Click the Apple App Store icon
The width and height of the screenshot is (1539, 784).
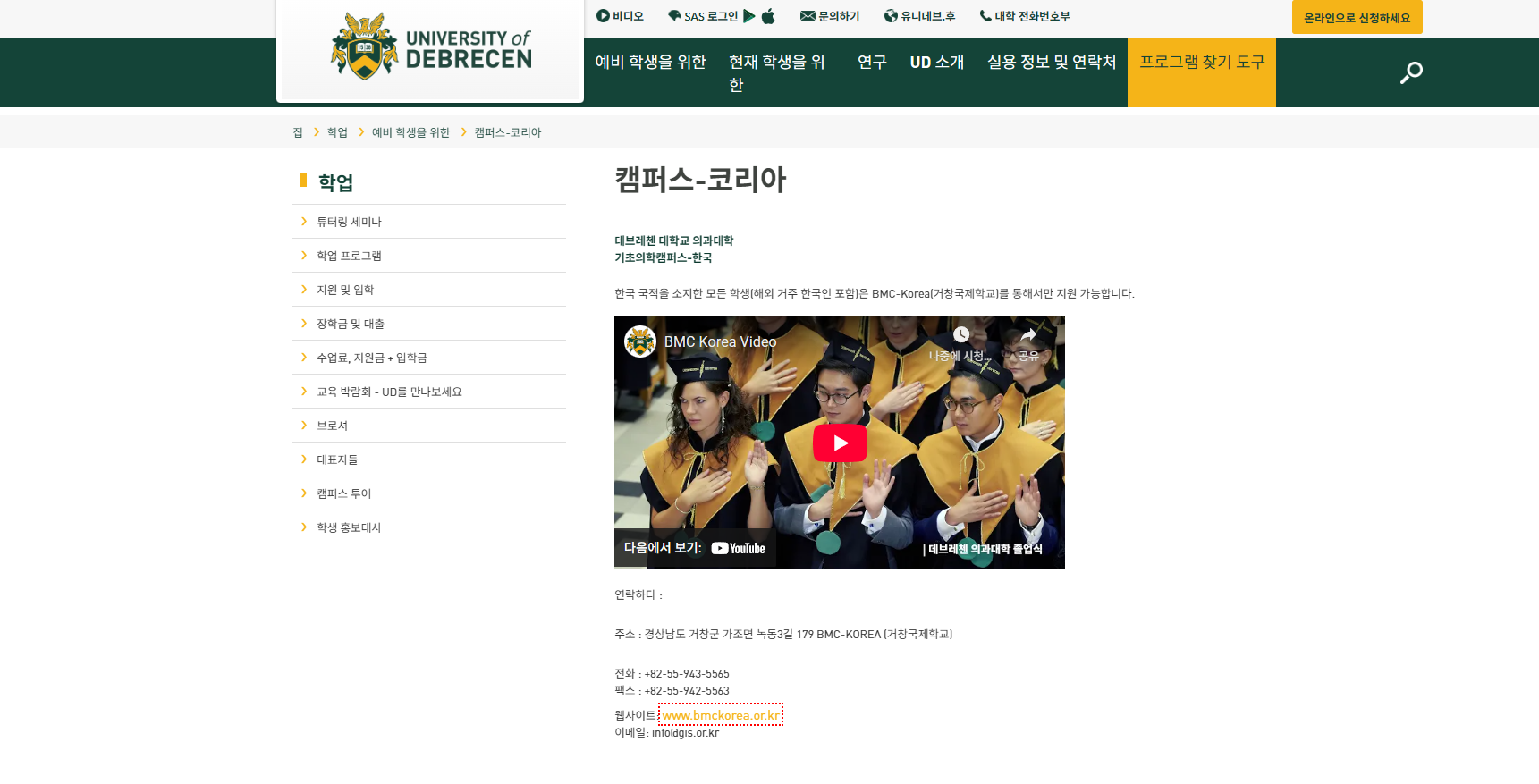pos(768,16)
